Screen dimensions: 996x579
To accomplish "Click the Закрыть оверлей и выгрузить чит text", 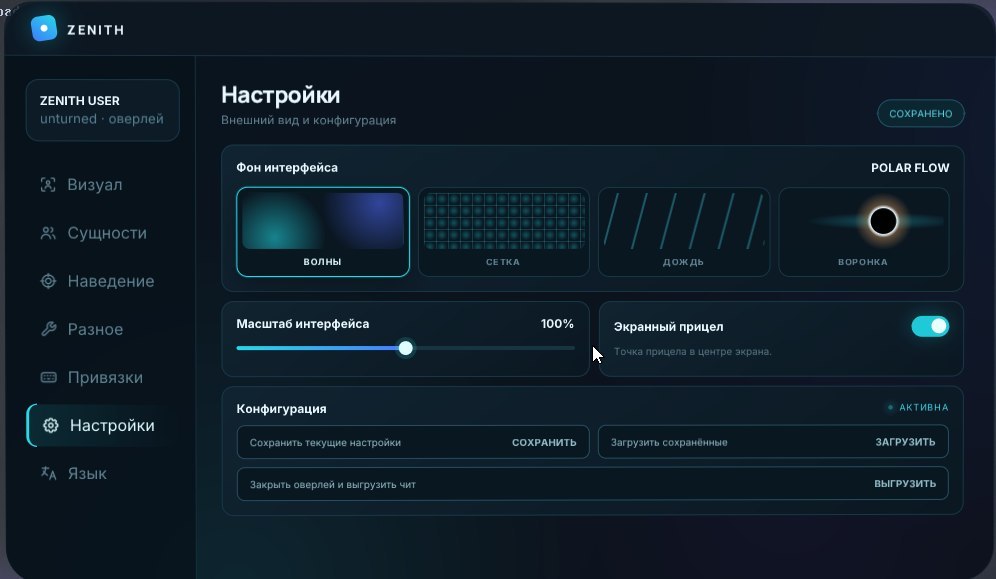I will [332, 484].
